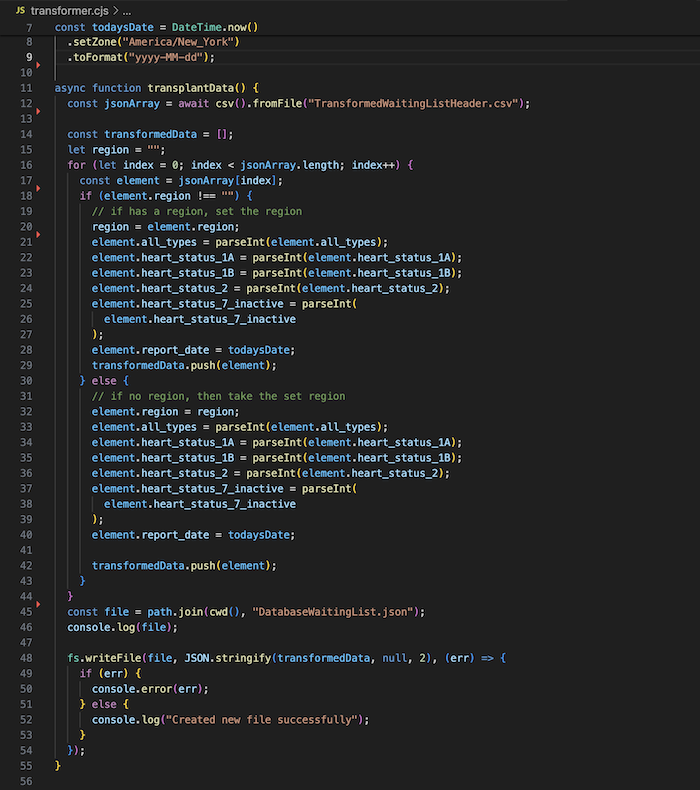The image size is (700, 790).
Task: Click "element.region = region;" on line 32
Action: [166, 412]
